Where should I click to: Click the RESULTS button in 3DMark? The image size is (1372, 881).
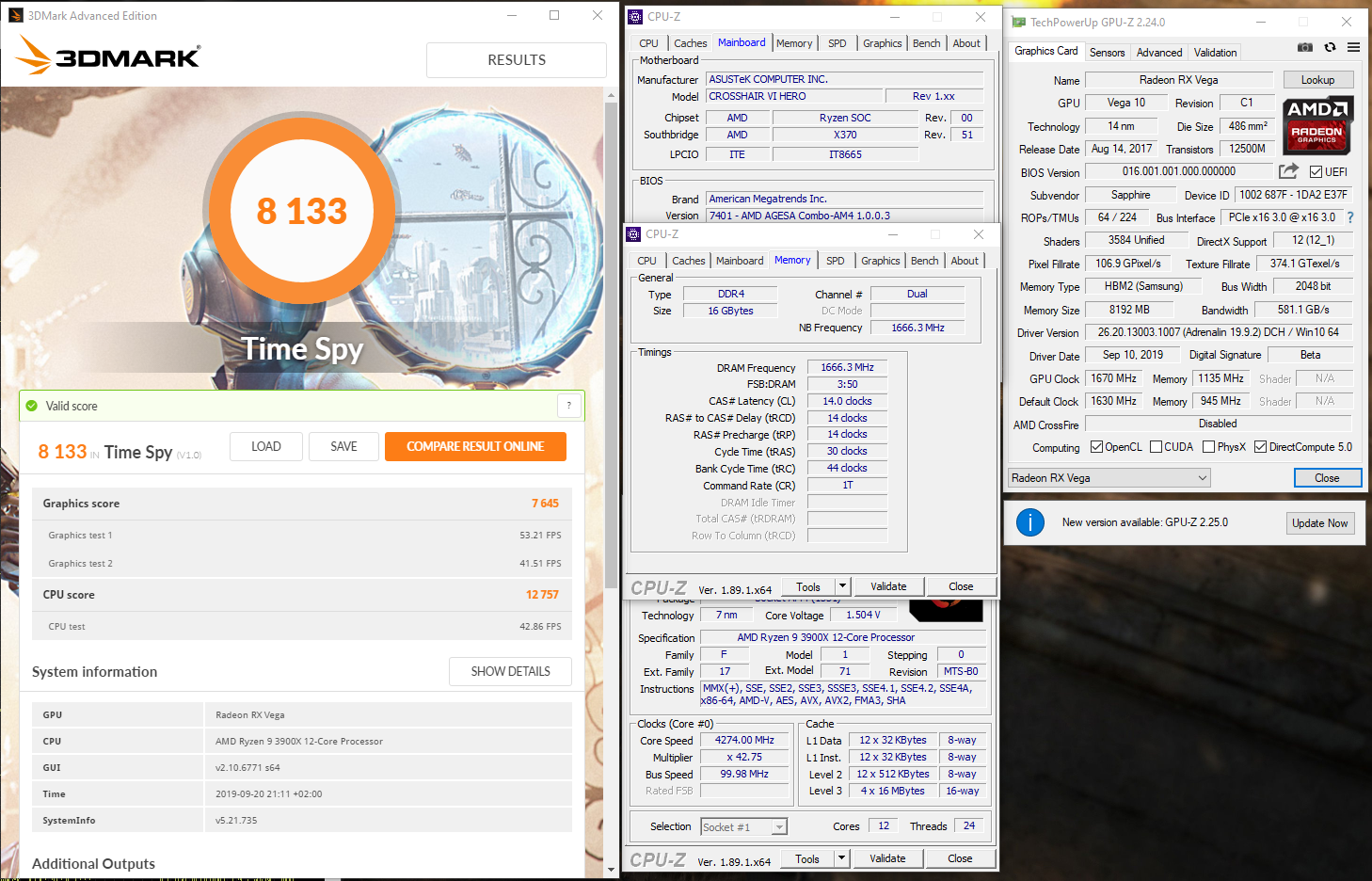516,60
